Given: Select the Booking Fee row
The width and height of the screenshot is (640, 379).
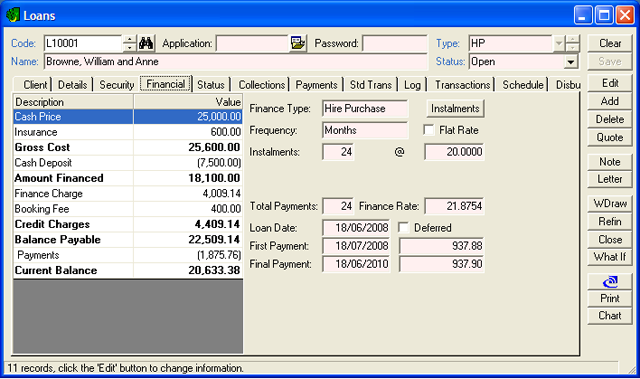Looking at the screenshot, I should [128, 209].
